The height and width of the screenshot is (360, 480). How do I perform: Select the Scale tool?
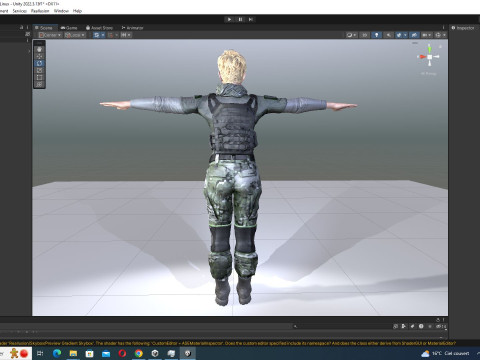(39, 70)
